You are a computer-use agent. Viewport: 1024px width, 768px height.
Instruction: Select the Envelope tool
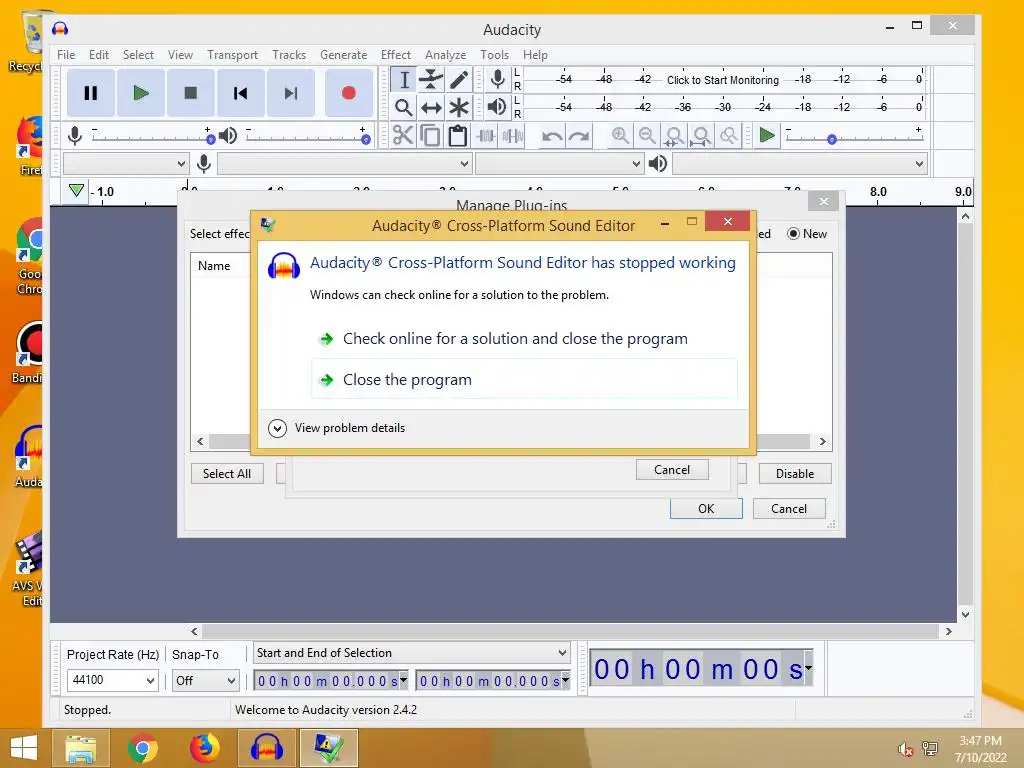click(x=431, y=80)
